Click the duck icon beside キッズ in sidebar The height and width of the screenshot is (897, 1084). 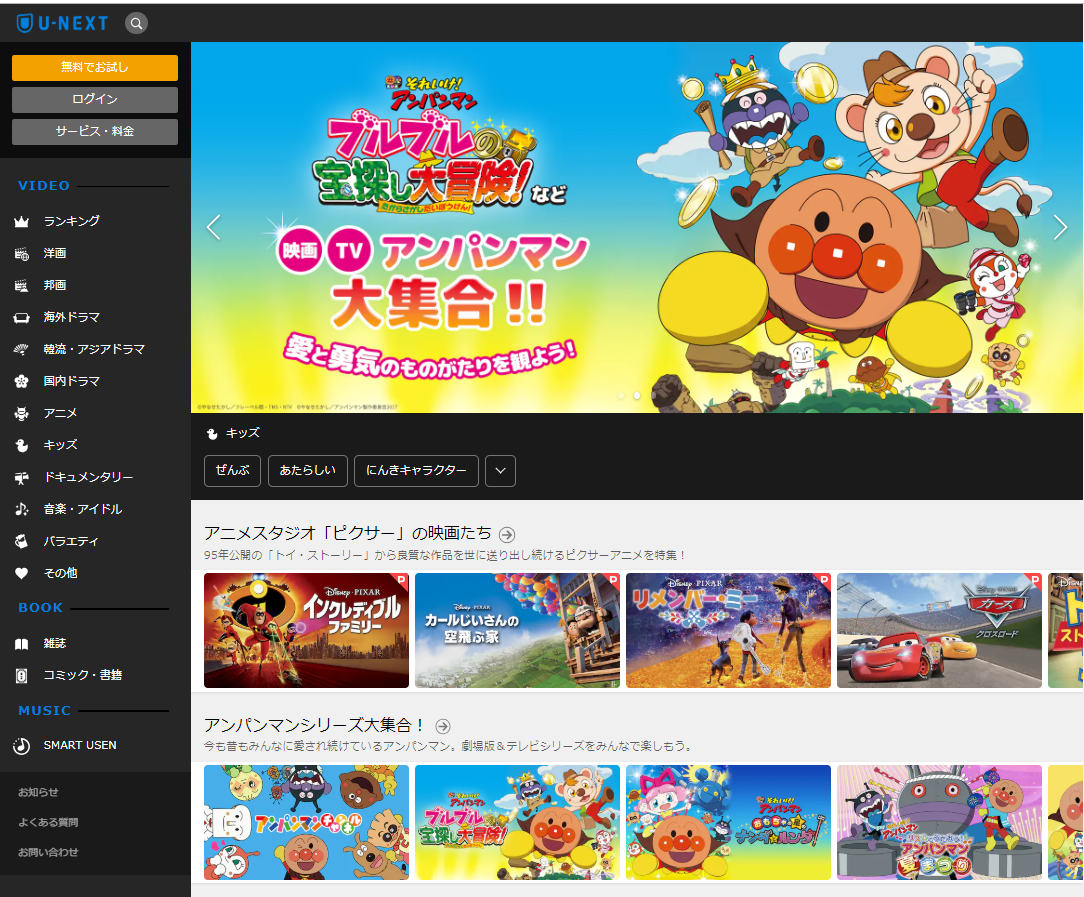(21, 446)
